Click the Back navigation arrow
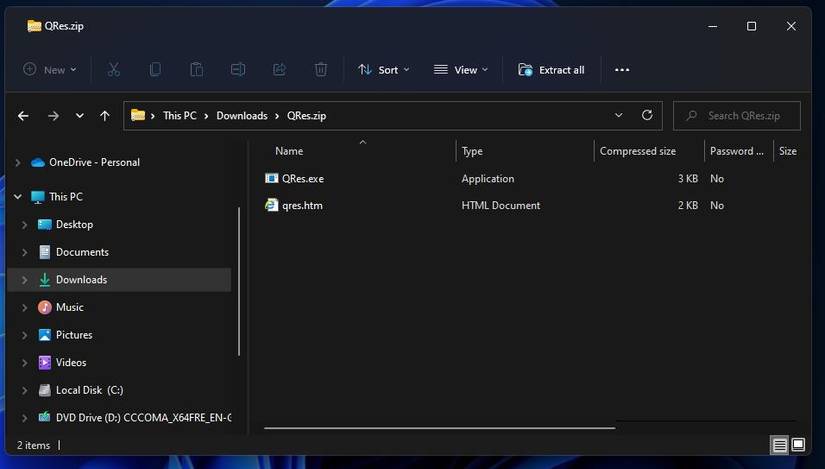The height and width of the screenshot is (469, 825). pyautogui.click(x=23, y=116)
